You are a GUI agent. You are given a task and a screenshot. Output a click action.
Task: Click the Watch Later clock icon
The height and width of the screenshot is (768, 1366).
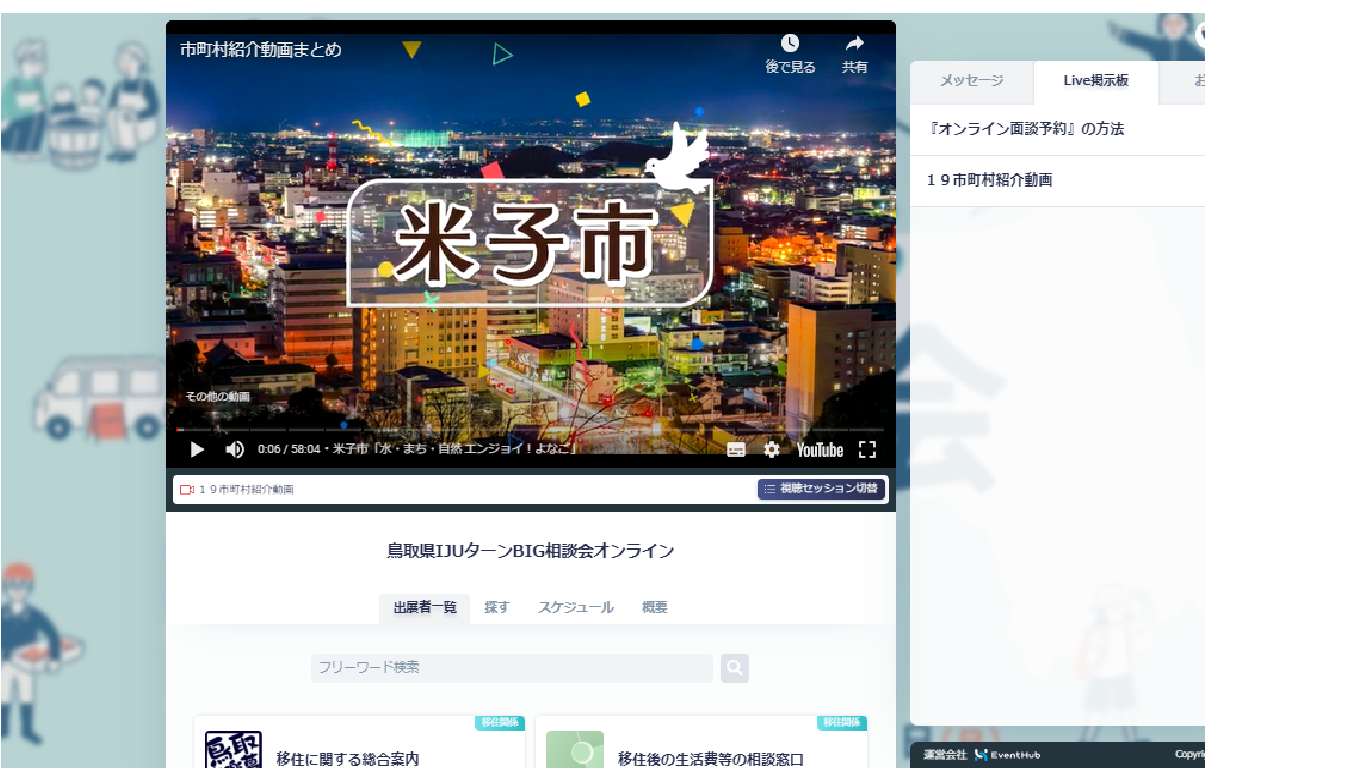pyautogui.click(x=789, y=44)
